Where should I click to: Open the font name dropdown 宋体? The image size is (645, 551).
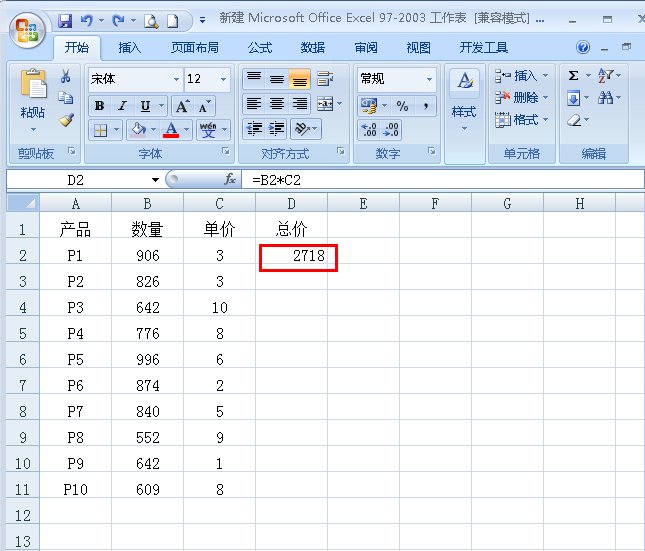tap(176, 79)
